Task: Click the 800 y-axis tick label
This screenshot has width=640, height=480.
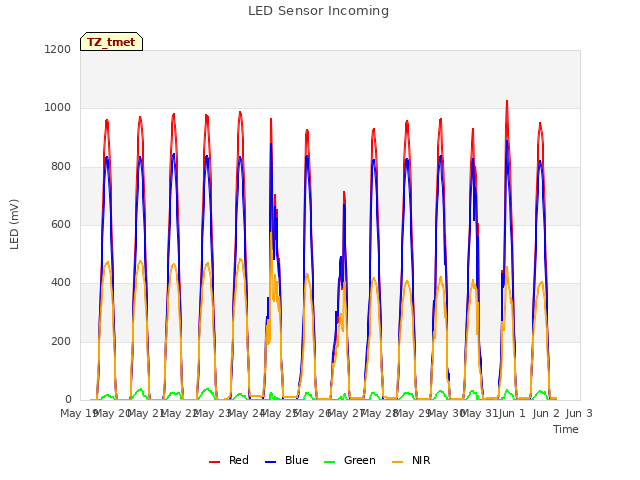Action: coord(61,167)
